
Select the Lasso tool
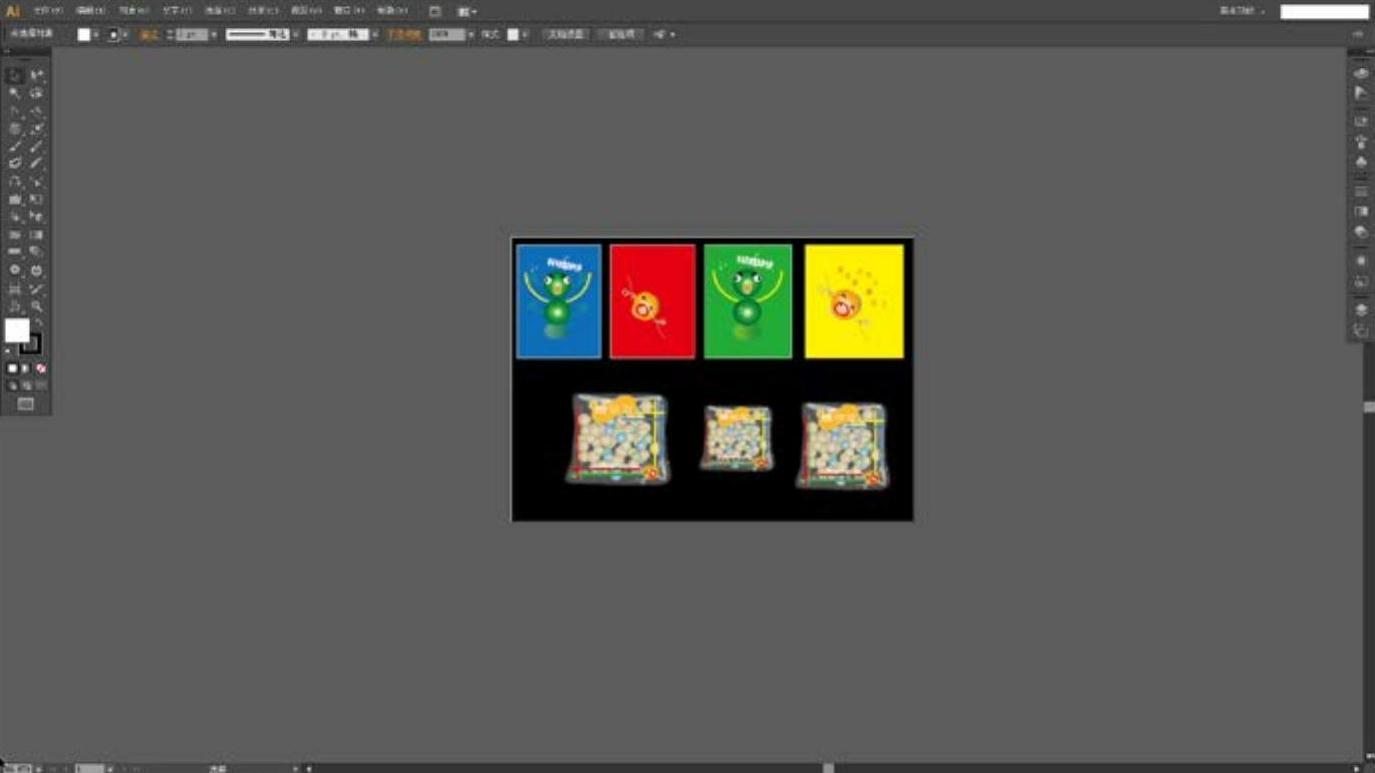(36, 93)
